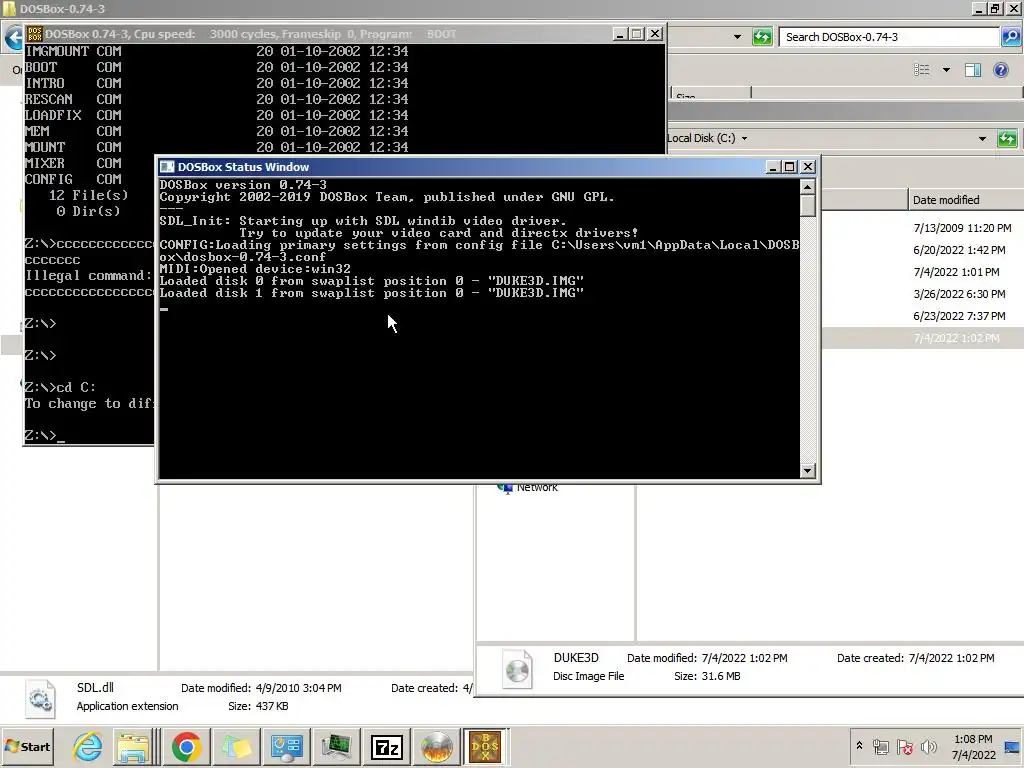Open Windows Explorer folder icon in taskbar

[x=133, y=747]
